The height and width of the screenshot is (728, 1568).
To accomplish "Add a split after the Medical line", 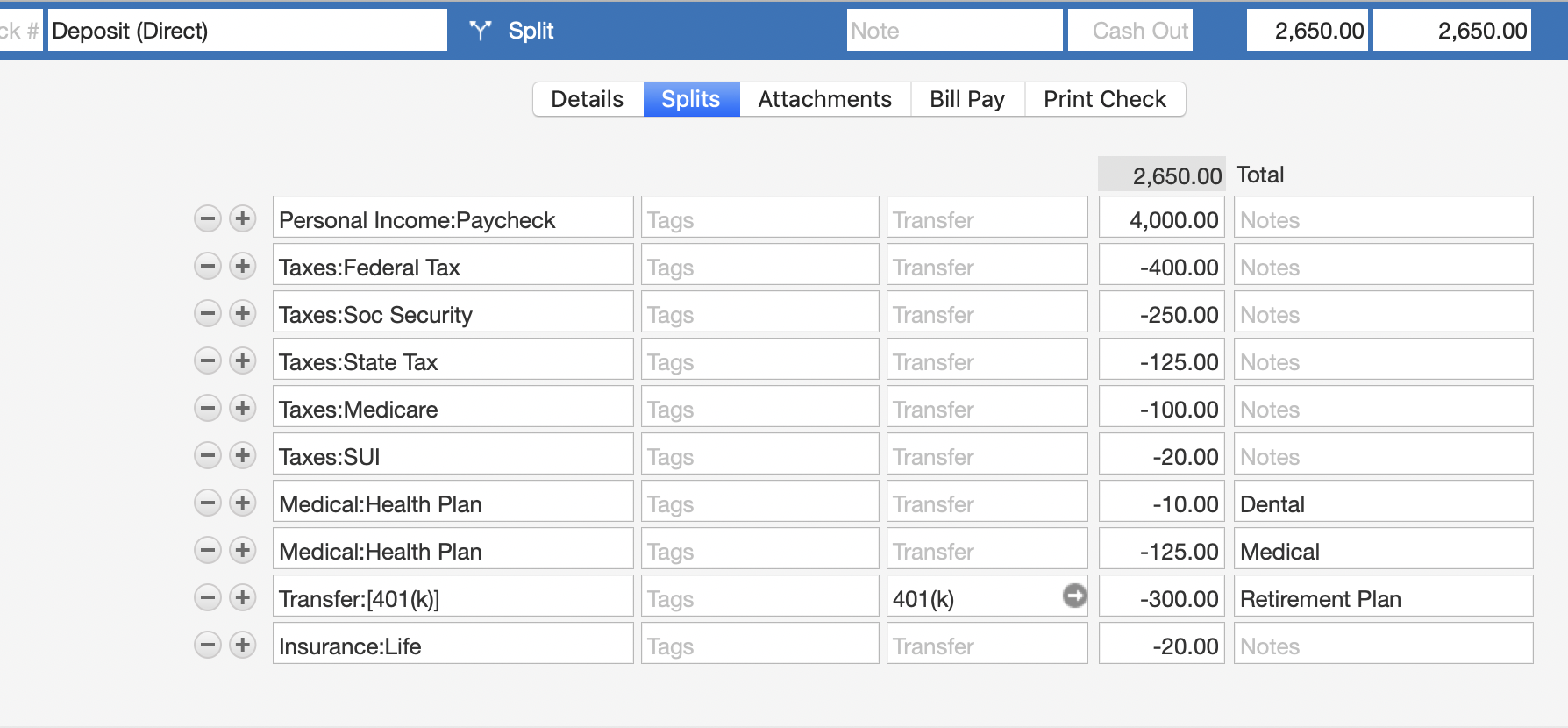I will [243, 550].
